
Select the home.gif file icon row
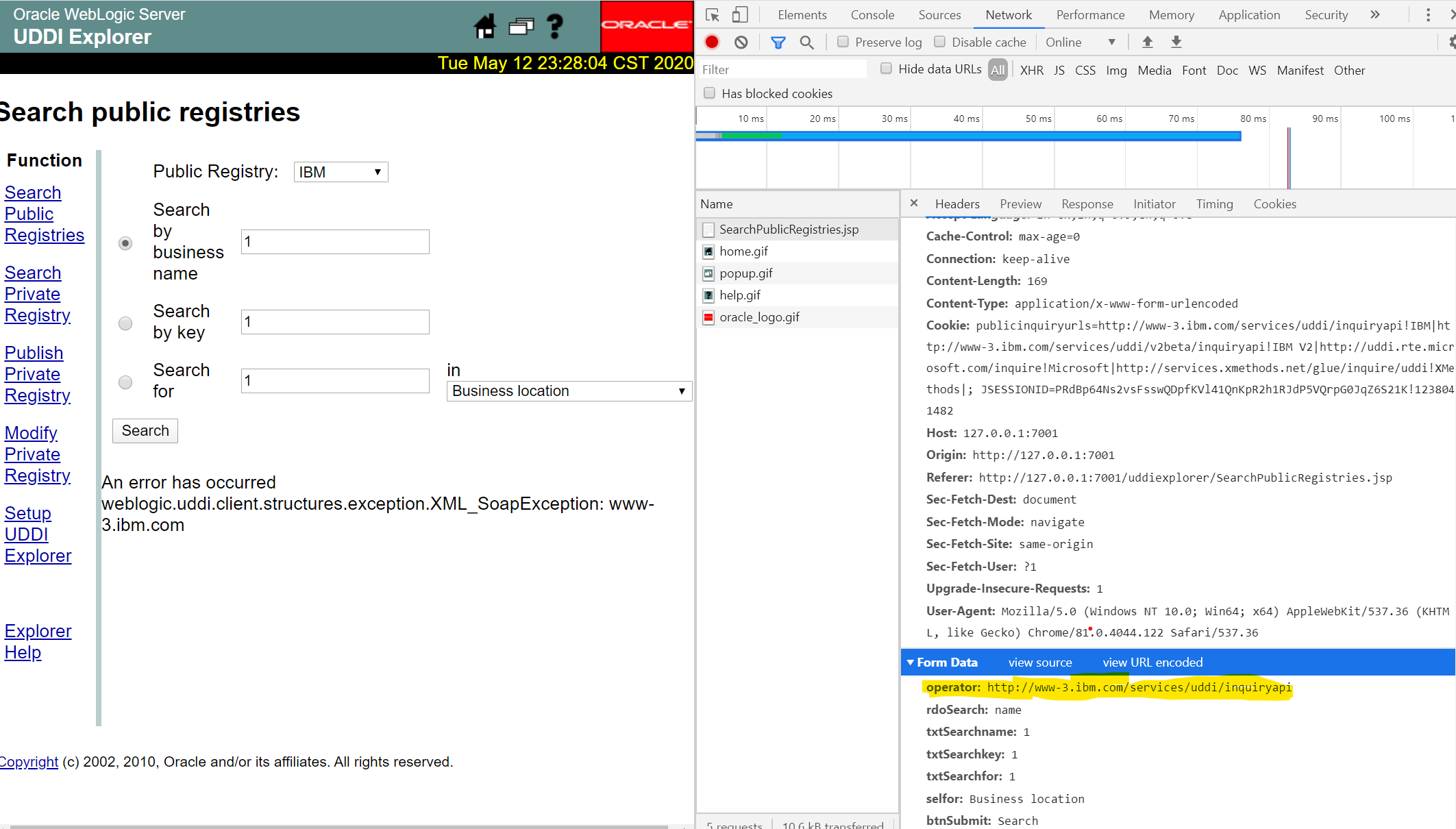coord(798,251)
